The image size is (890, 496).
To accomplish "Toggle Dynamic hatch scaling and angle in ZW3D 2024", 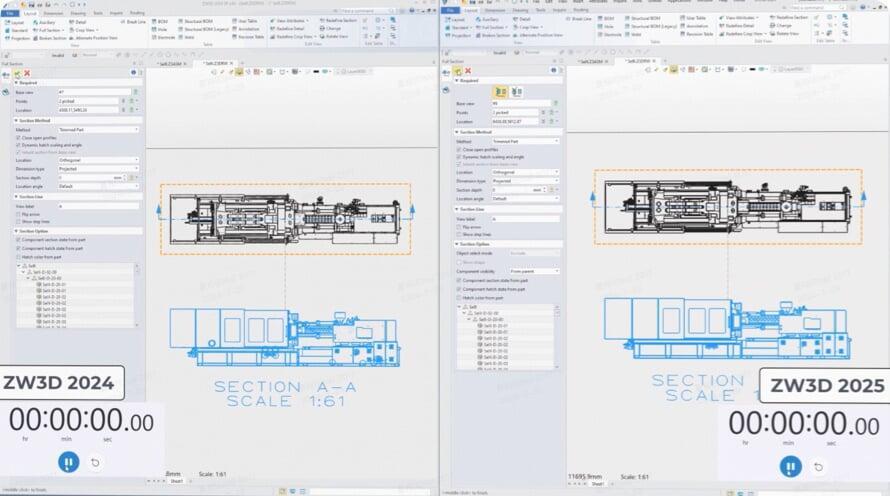I will (19, 145).
